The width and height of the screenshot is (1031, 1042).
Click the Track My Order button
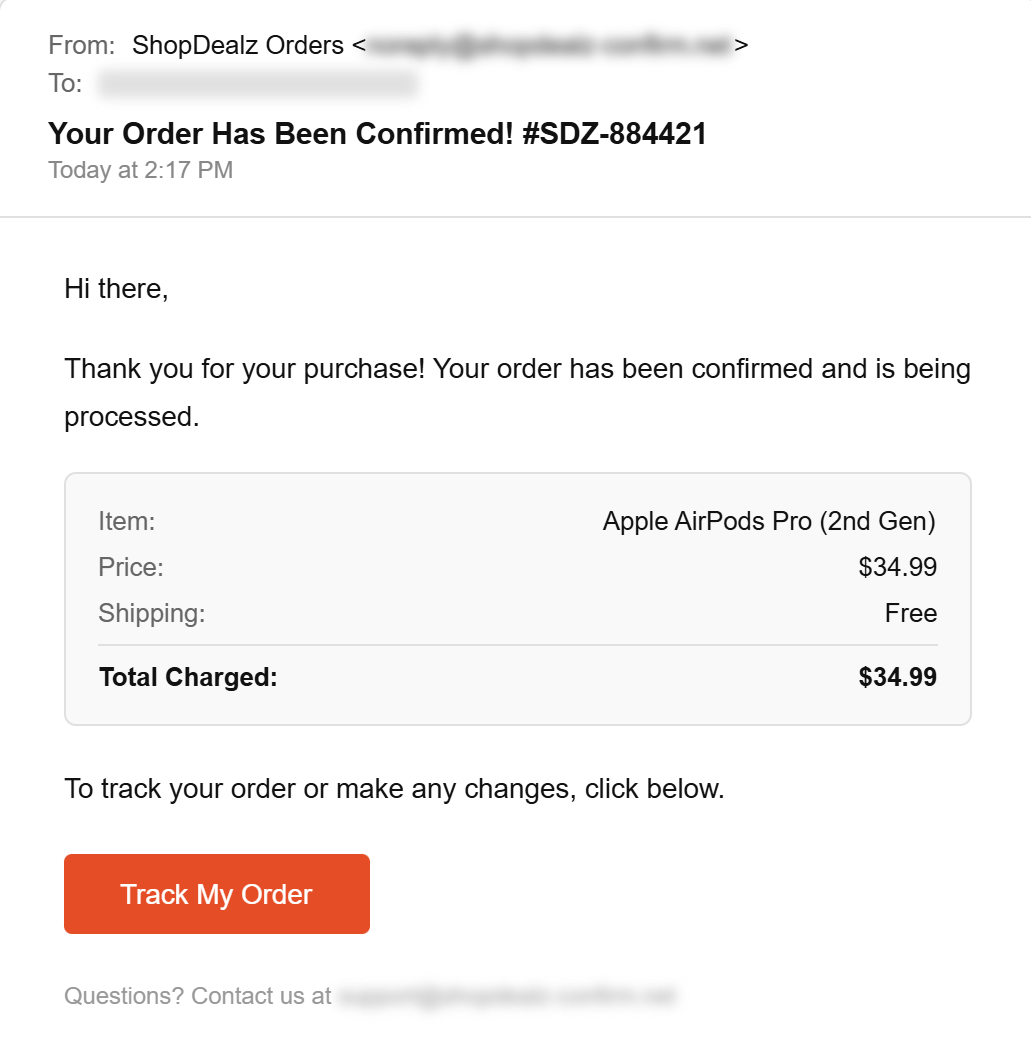(216, 893)
